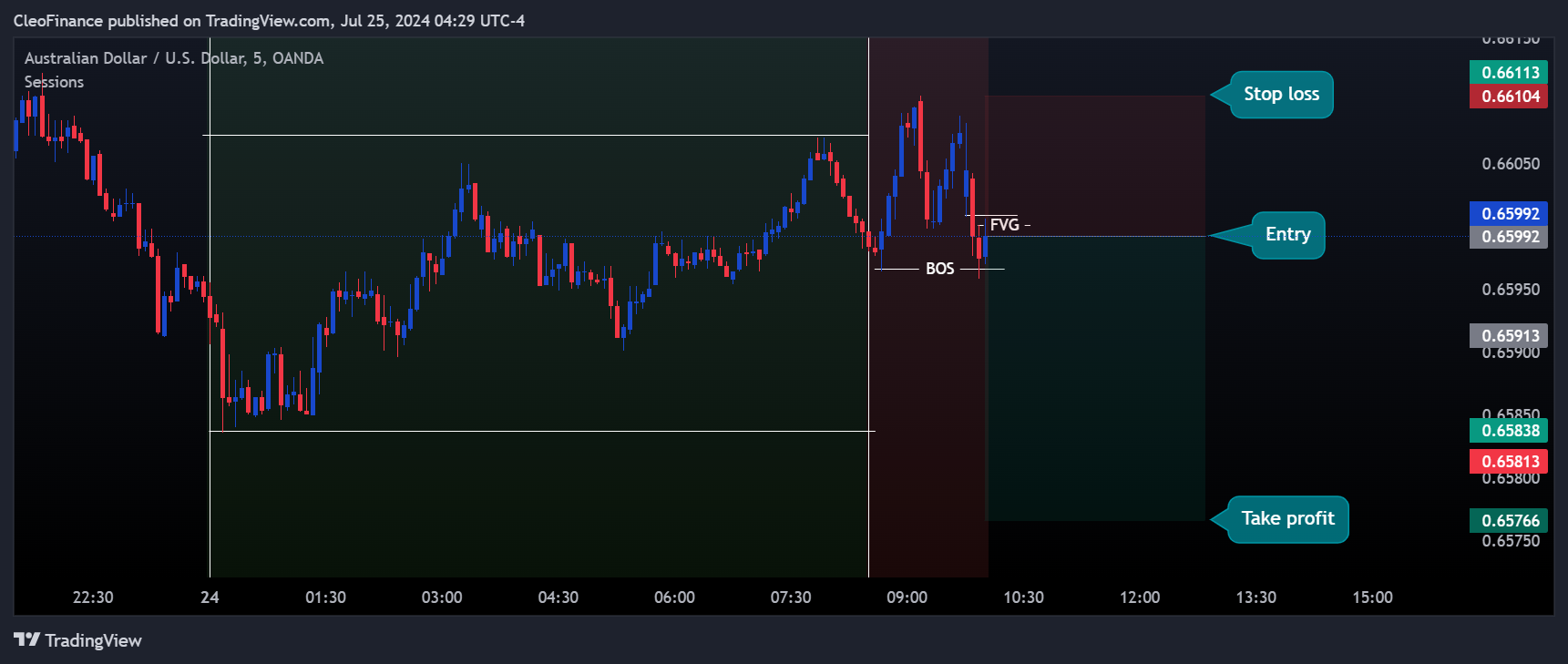The height and width of the screenshot is (664, 1568).
Task: Click the 0.66104 red price tag
Action: [x=1509, y=97]
